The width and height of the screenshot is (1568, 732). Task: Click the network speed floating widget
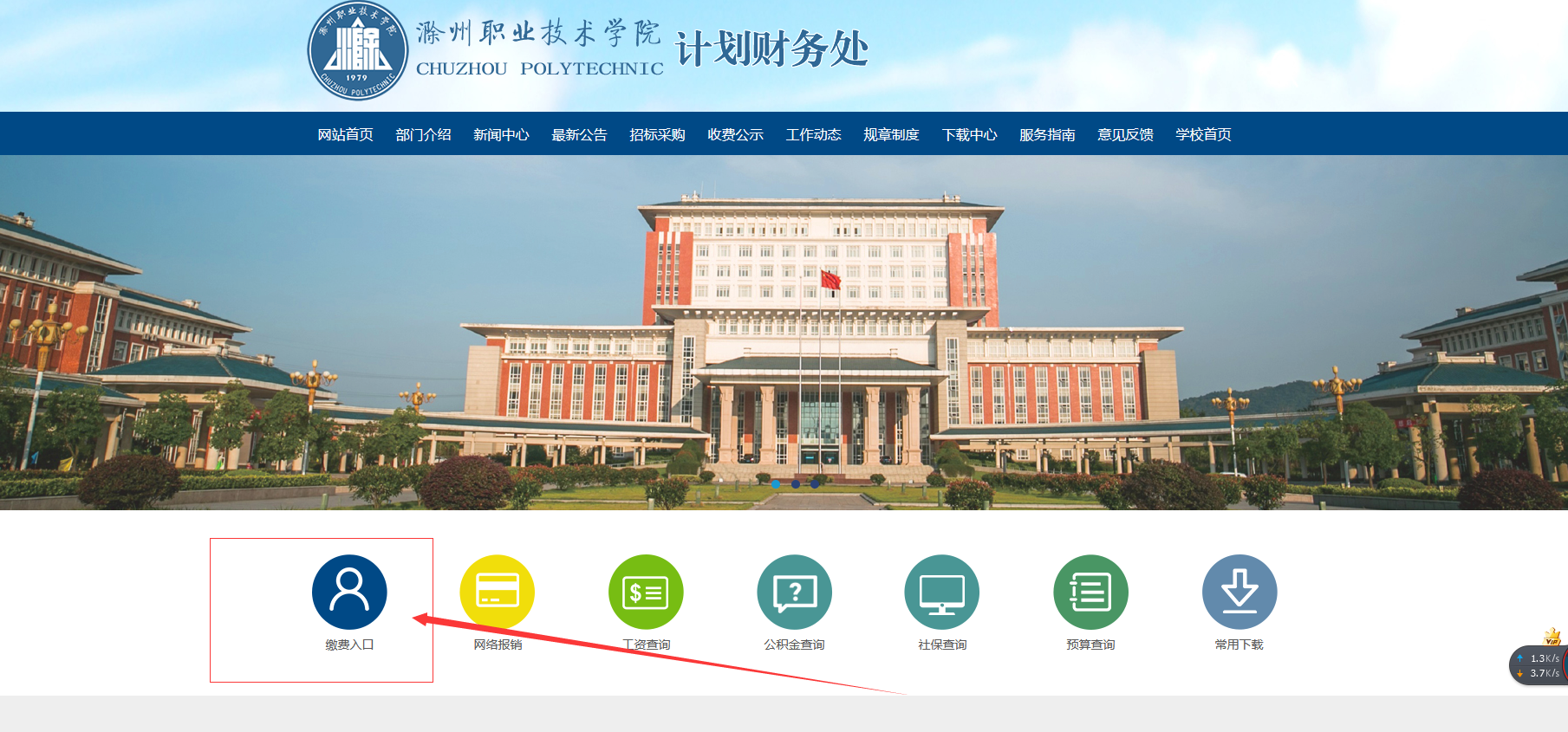pyautogui.click(x=1540, y=665)
